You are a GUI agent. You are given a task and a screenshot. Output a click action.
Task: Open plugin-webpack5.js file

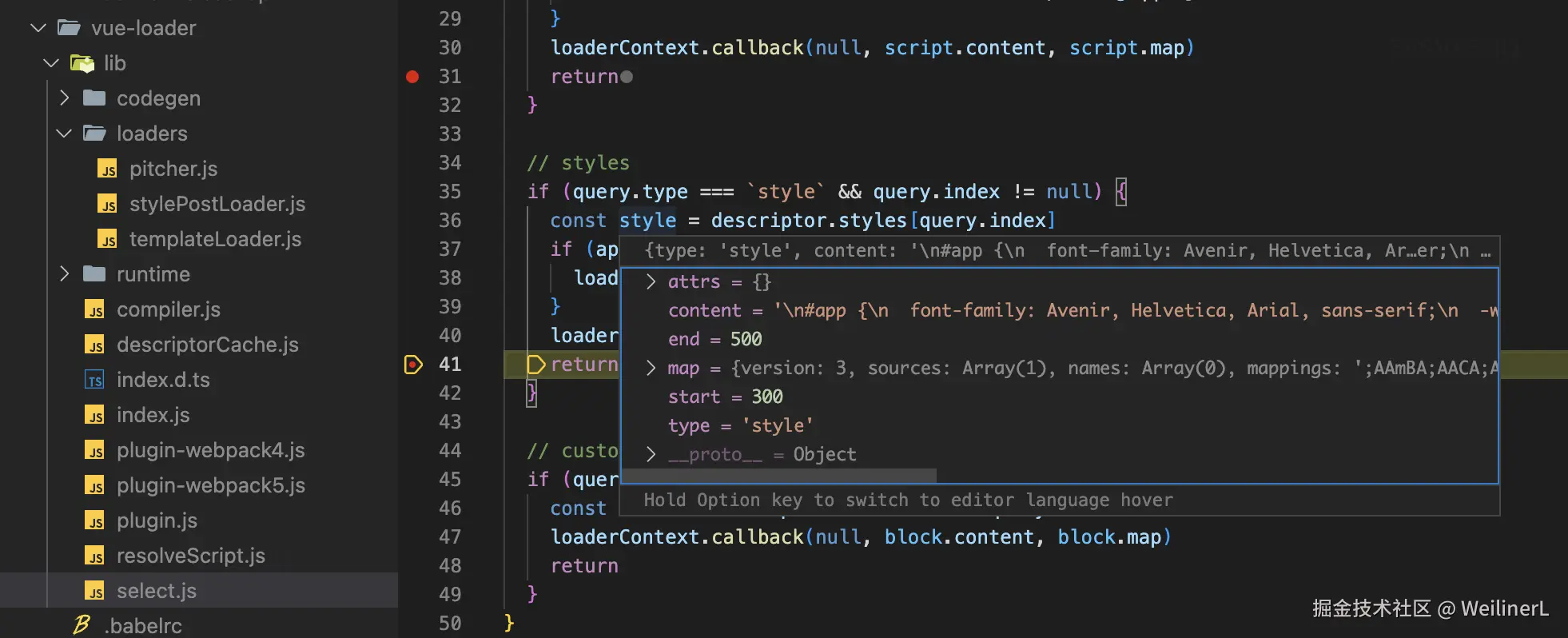tap(211, 485)
